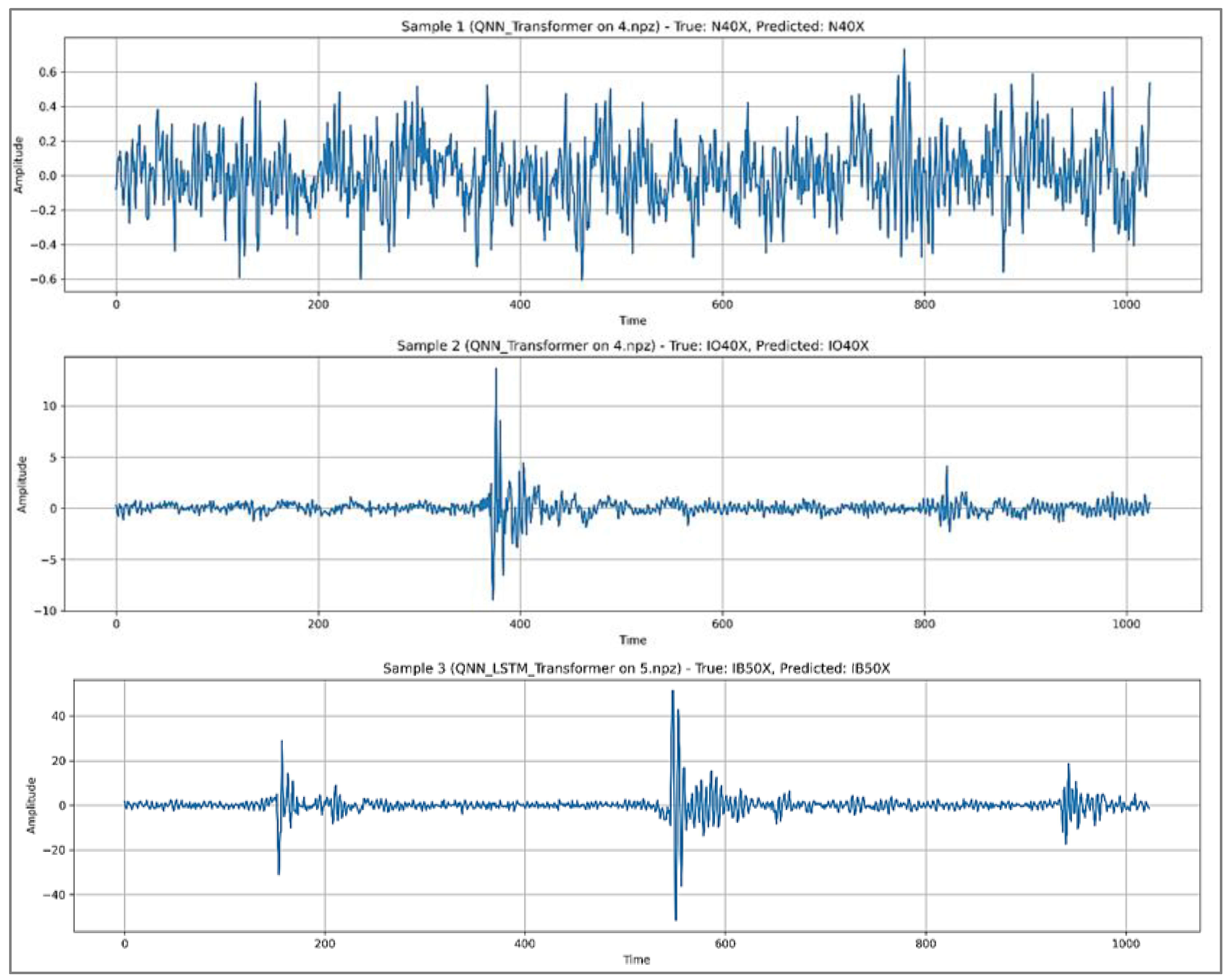
Task: Click the 0.2 y-axis tick label
Action: tap(48, 142)
